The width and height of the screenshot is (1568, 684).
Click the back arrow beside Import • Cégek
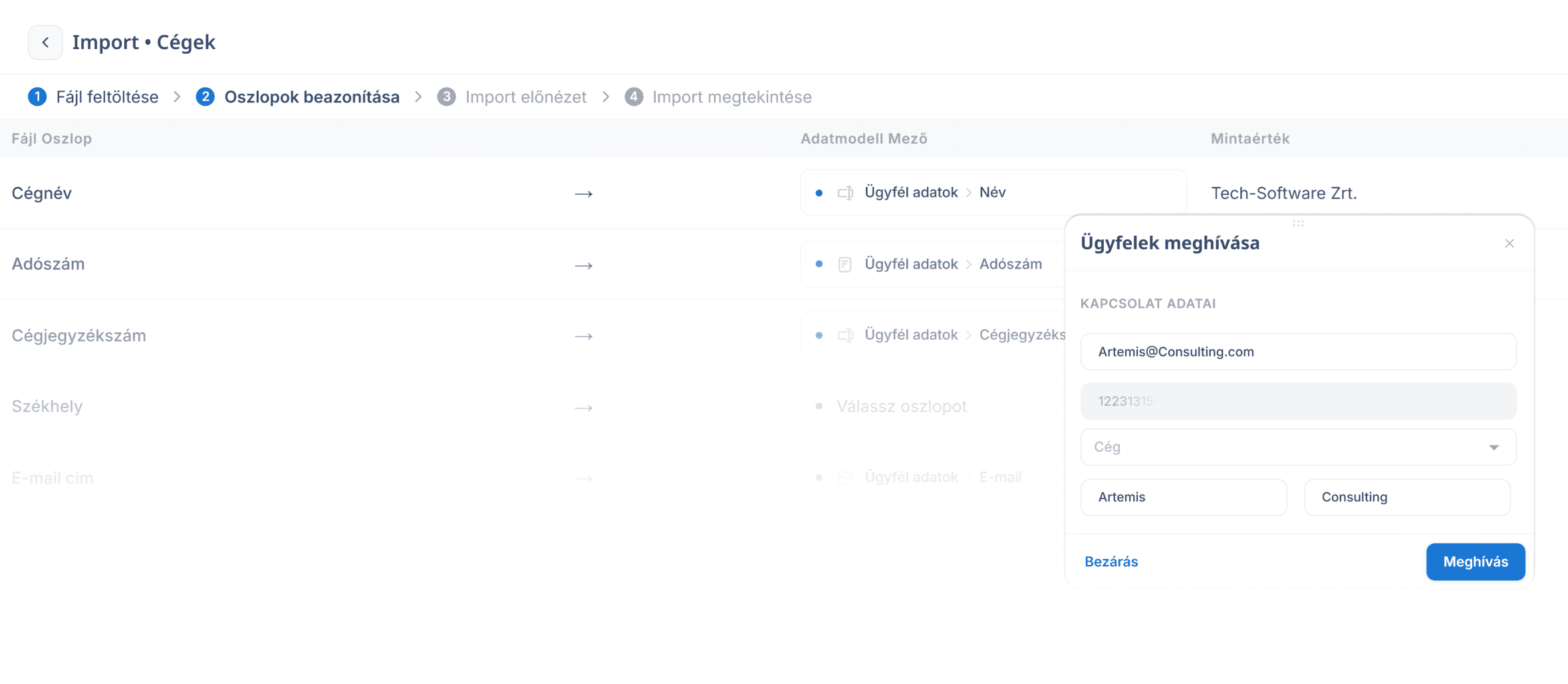[x=45, y=43]
